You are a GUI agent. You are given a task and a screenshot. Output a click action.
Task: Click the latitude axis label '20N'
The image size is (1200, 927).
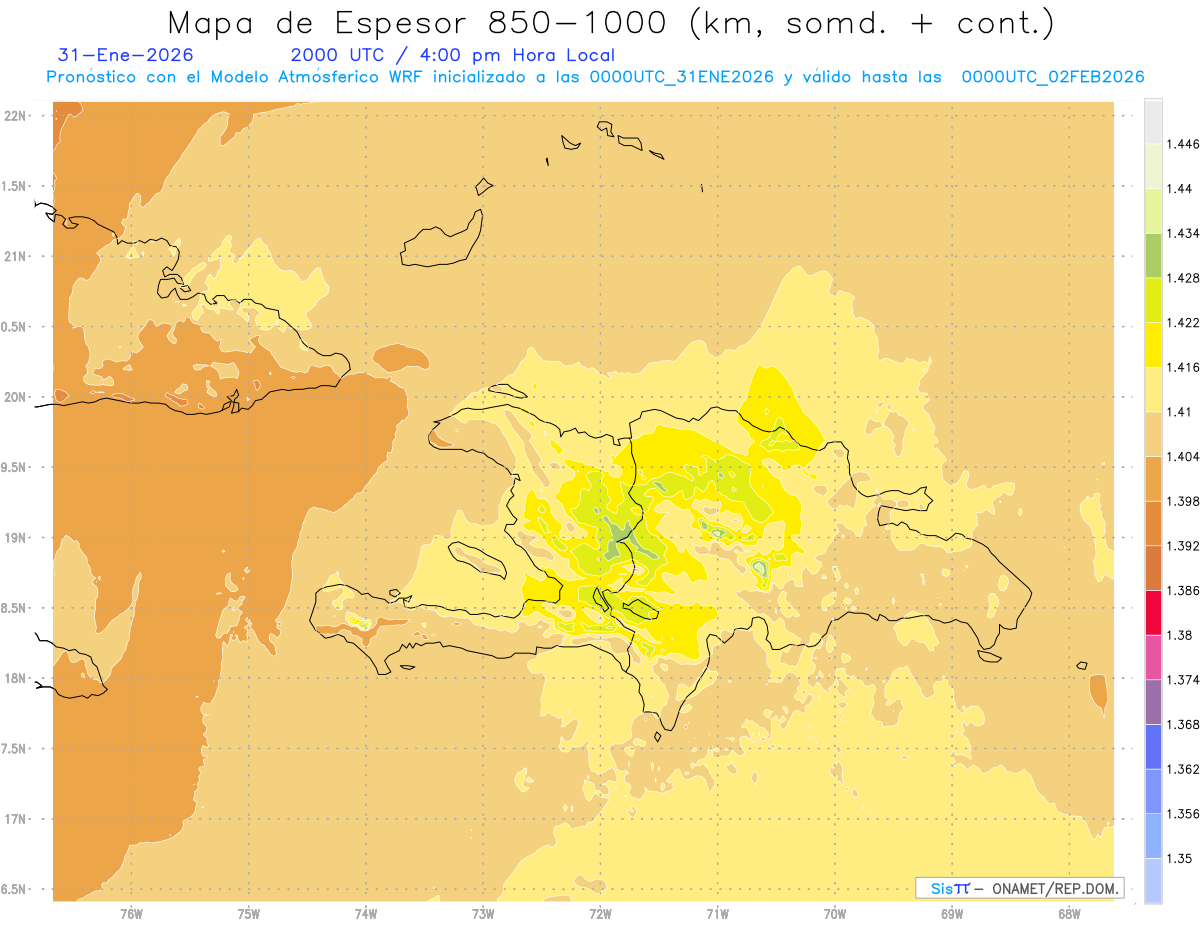pos(17,397)
